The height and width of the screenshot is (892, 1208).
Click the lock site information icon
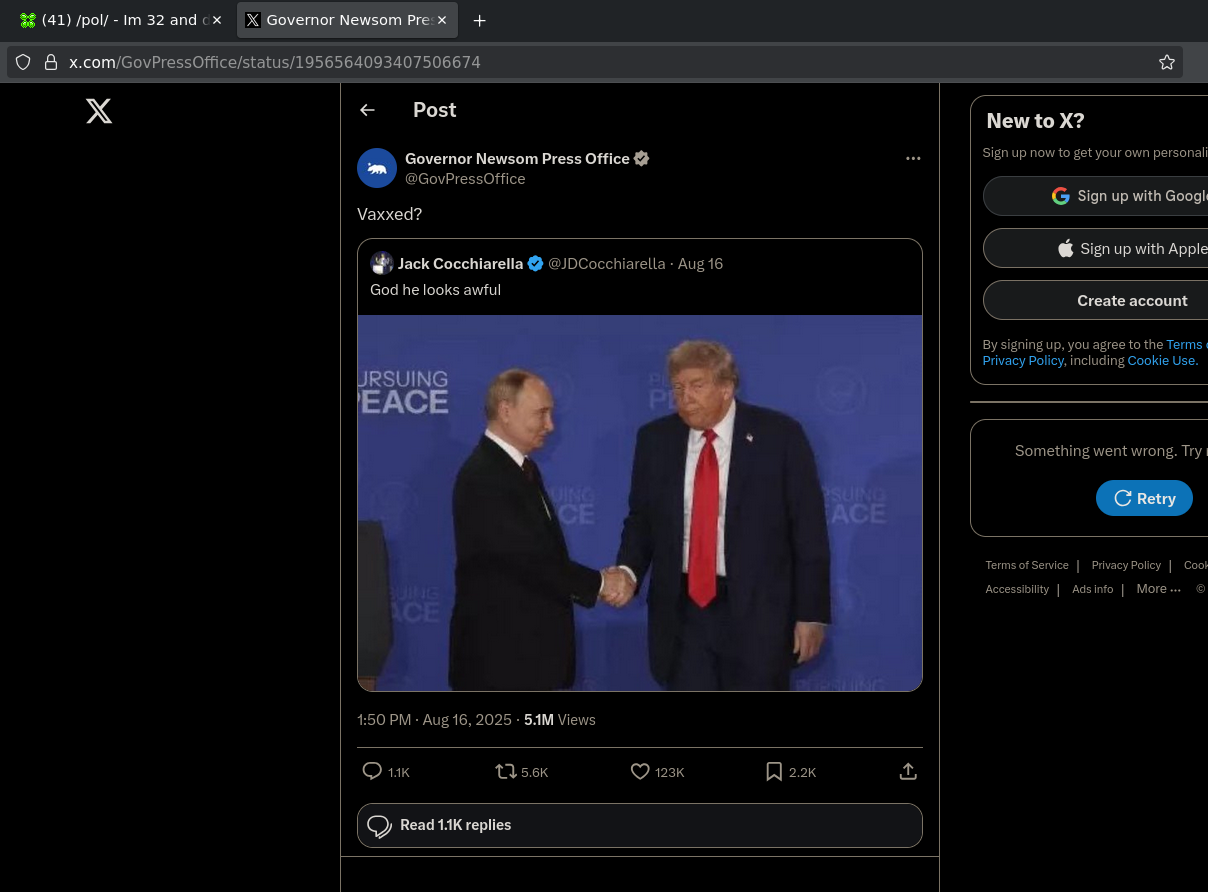click(51, 62)
